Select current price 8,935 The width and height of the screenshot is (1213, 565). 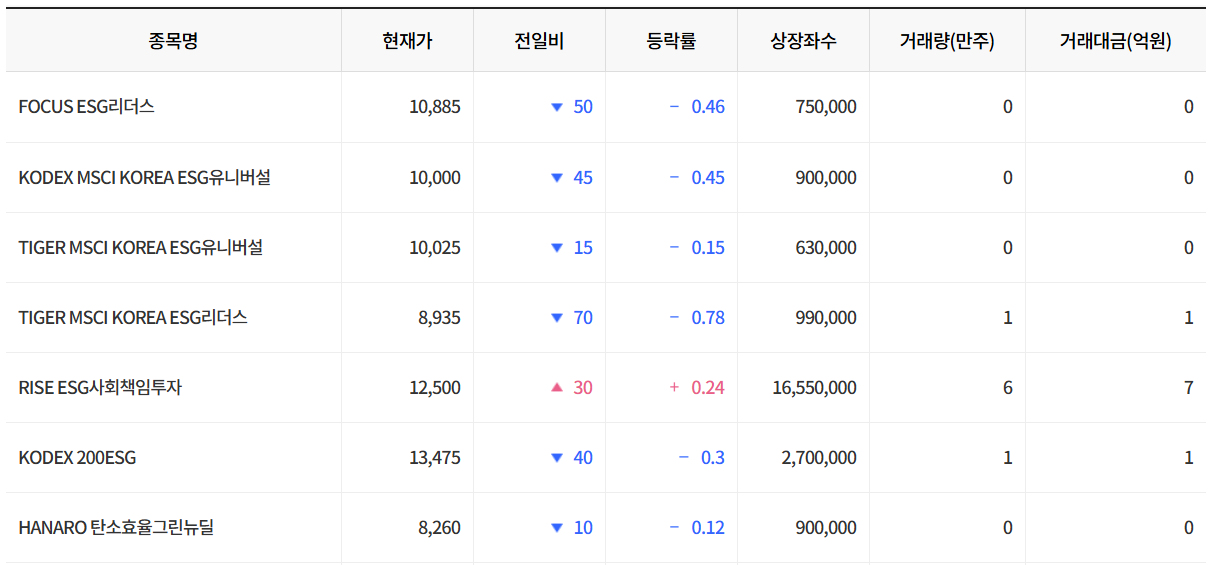tap(440, 317)
